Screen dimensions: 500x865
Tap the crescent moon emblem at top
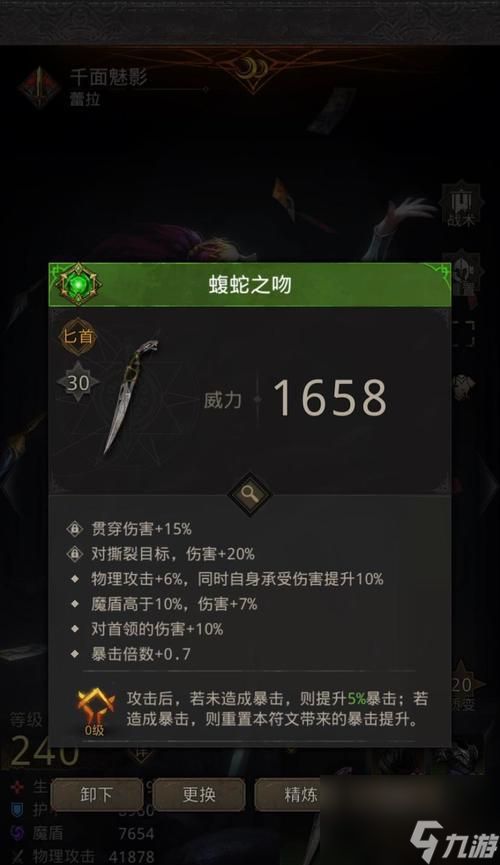(251, 70)
